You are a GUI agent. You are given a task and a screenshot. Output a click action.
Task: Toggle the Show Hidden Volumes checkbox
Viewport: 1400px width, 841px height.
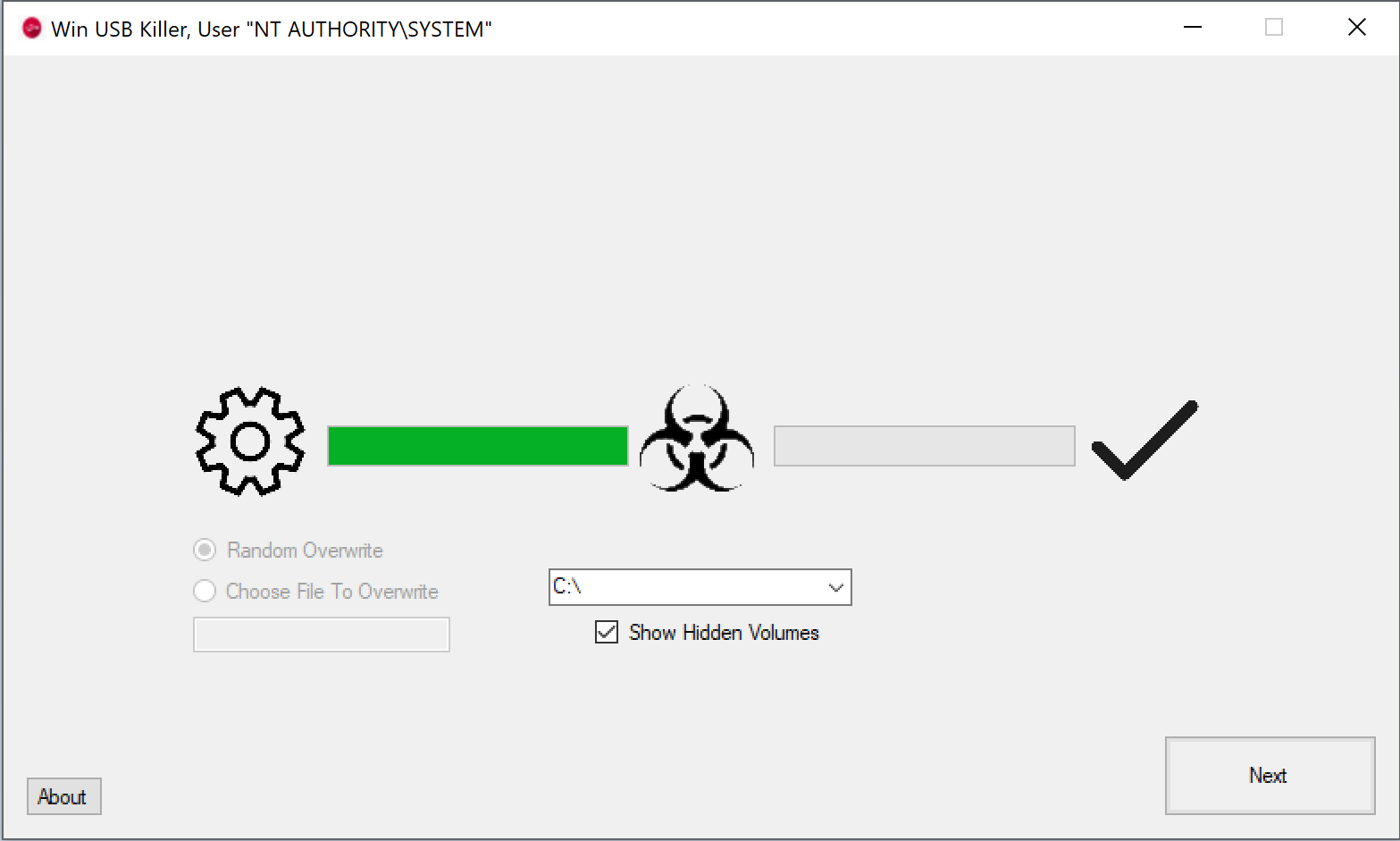point(607,632)
